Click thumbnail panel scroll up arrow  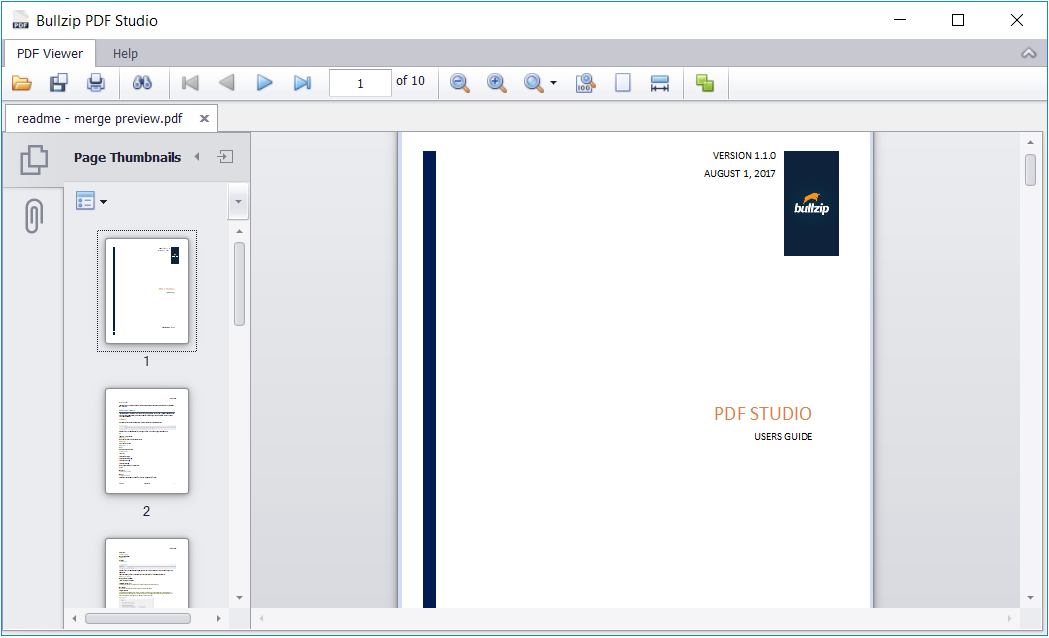[240, 231]
